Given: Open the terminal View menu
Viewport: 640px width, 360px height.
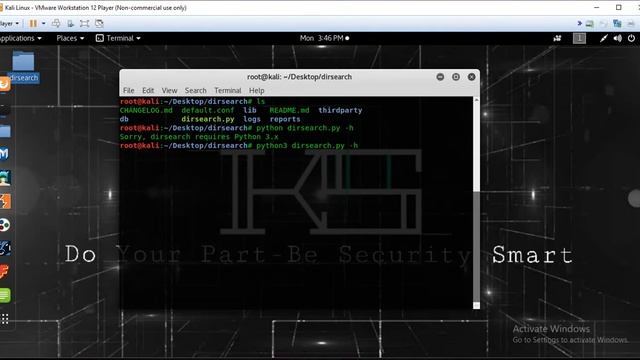Looking at the screenshot, I should (169, 90).
